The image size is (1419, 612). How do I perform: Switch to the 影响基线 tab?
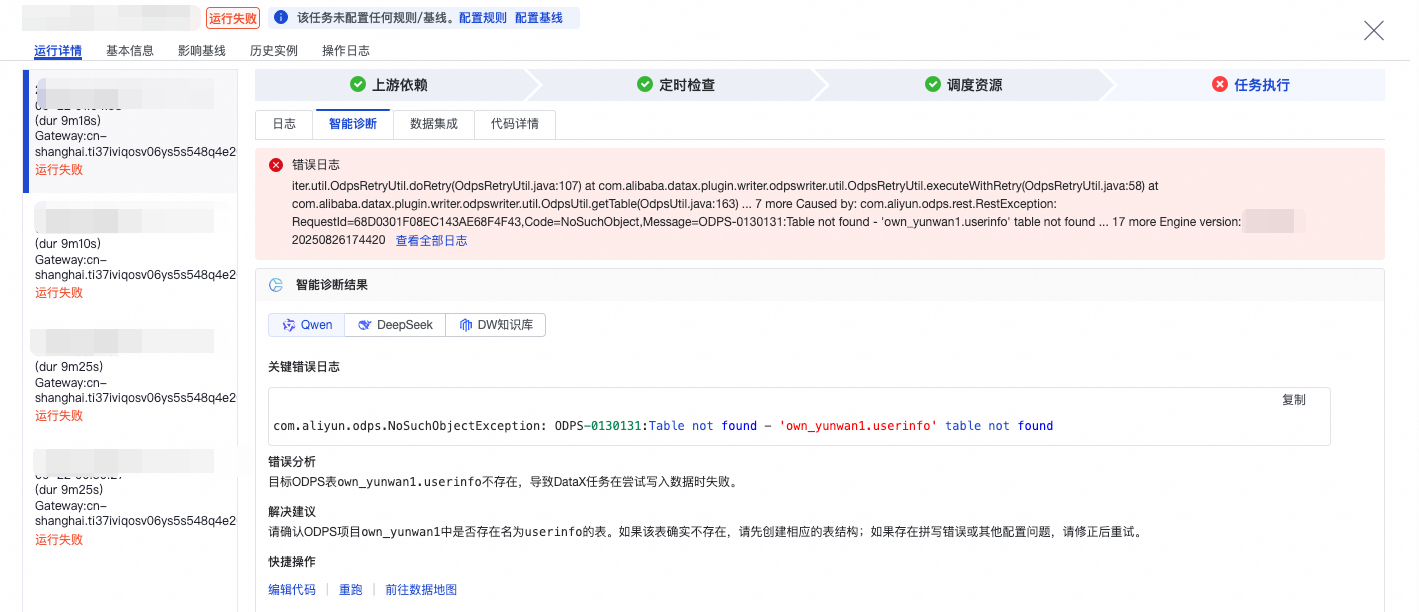202,51
